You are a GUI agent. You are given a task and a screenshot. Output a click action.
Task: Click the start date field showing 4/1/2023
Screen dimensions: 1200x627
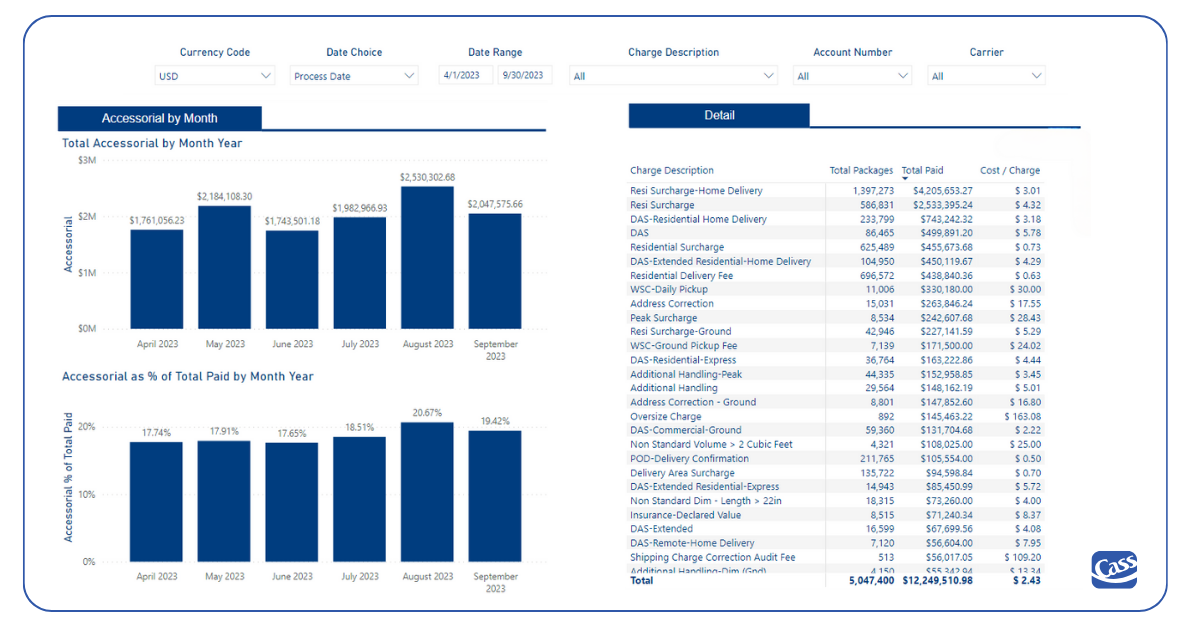point(465,74)
